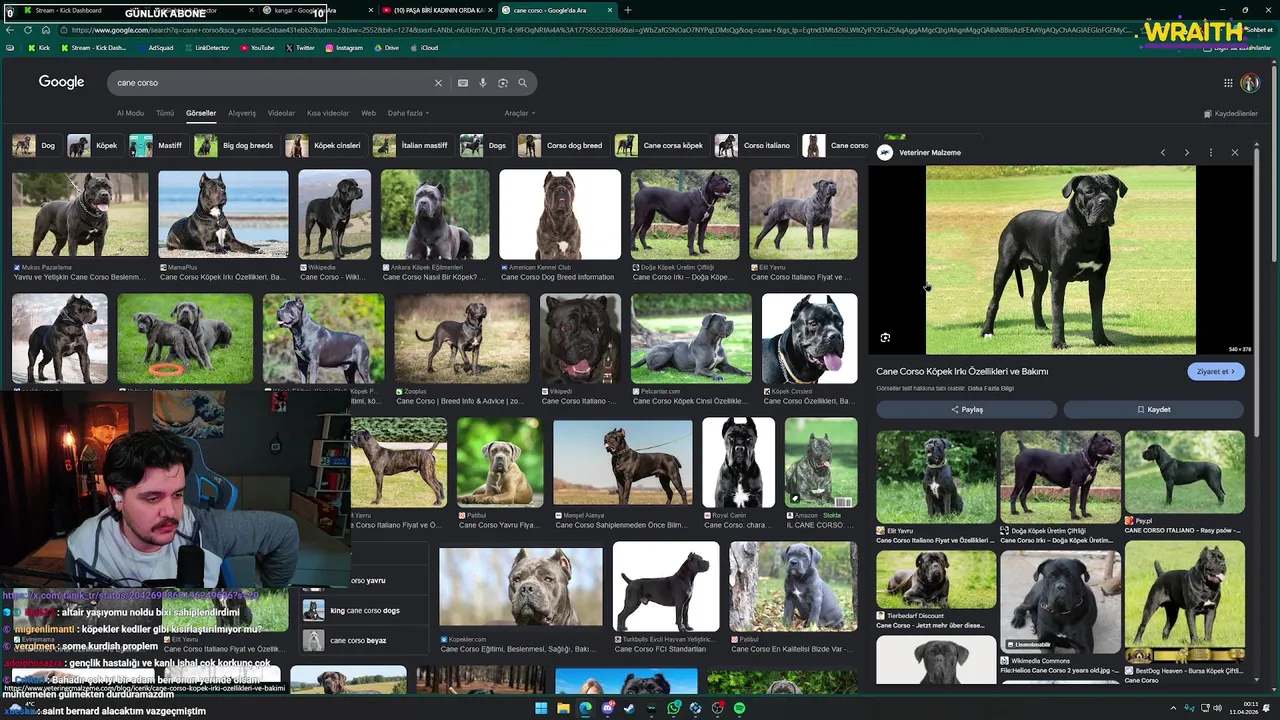Select the Big dog breeds filter chip
This screenshot has height=720, width=1280.
(234, 146)
